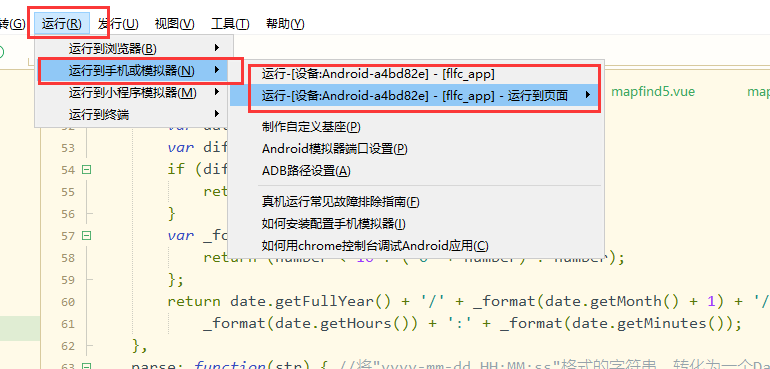Open the 发行(U) menu
Image resolution: width=770 pixels, height=369 pixels.
tap(118, 24)
